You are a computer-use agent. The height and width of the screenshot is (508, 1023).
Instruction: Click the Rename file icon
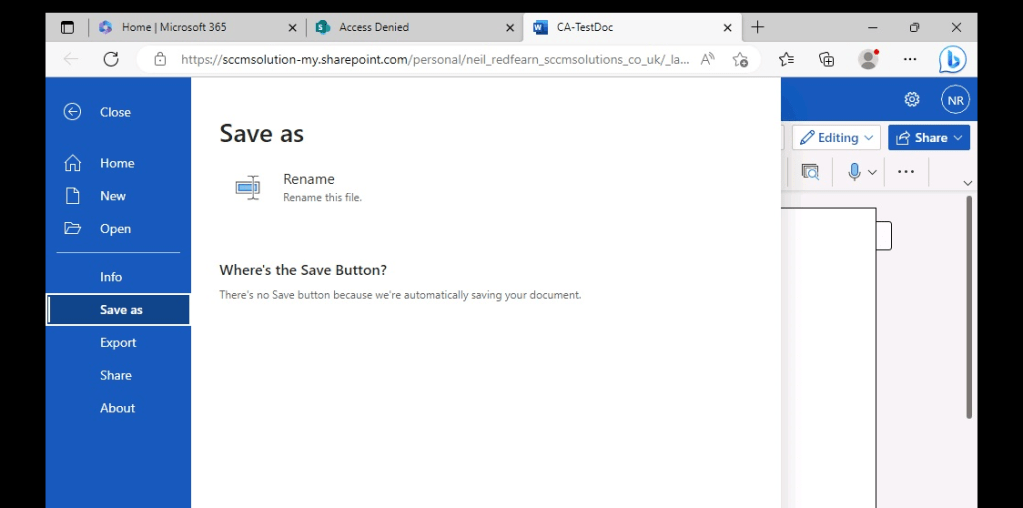coord(248,187)
